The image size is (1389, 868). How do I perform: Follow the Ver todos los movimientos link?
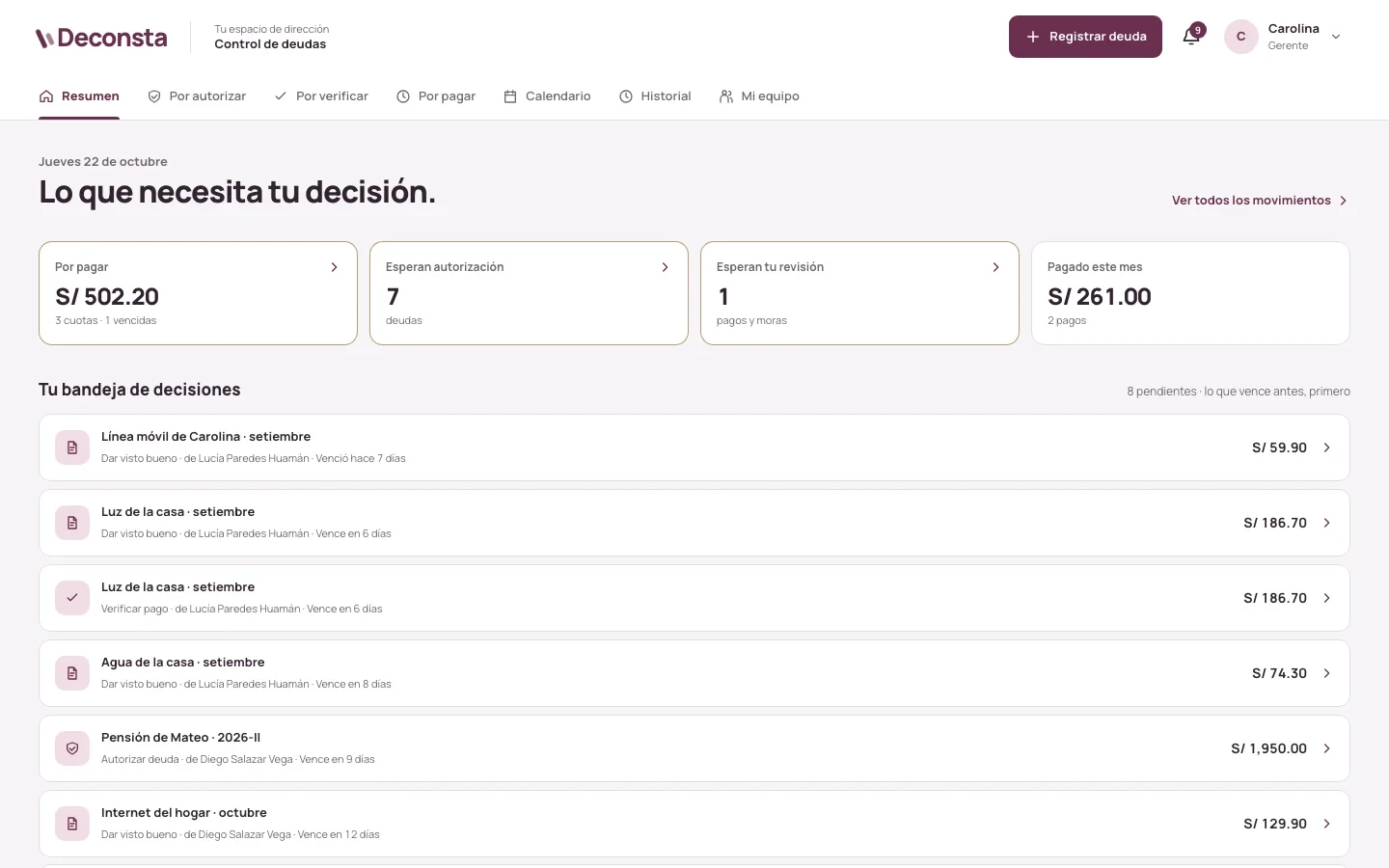click(x=1260, y=201)
